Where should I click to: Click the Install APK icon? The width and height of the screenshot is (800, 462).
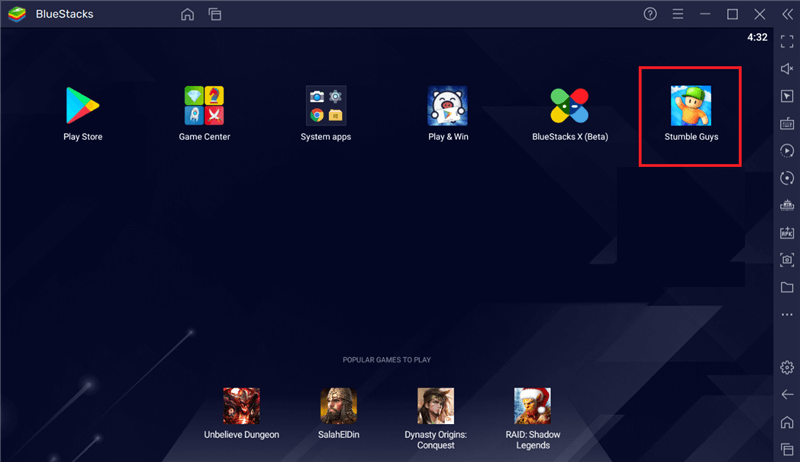787,233
